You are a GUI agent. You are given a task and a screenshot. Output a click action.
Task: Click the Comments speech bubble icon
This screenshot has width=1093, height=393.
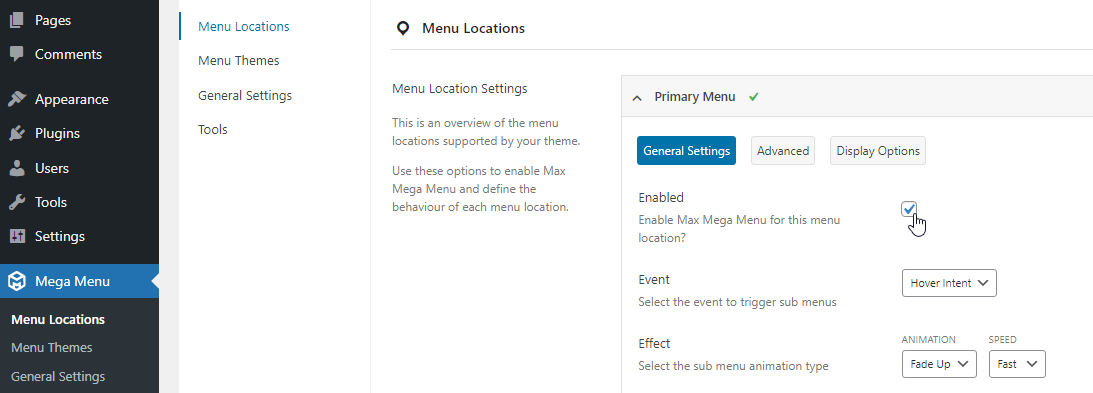tap(17, 54)
